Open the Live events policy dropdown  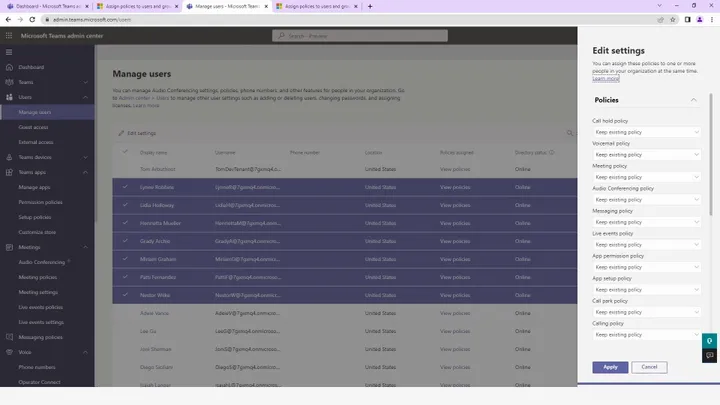tap(646, 245)
